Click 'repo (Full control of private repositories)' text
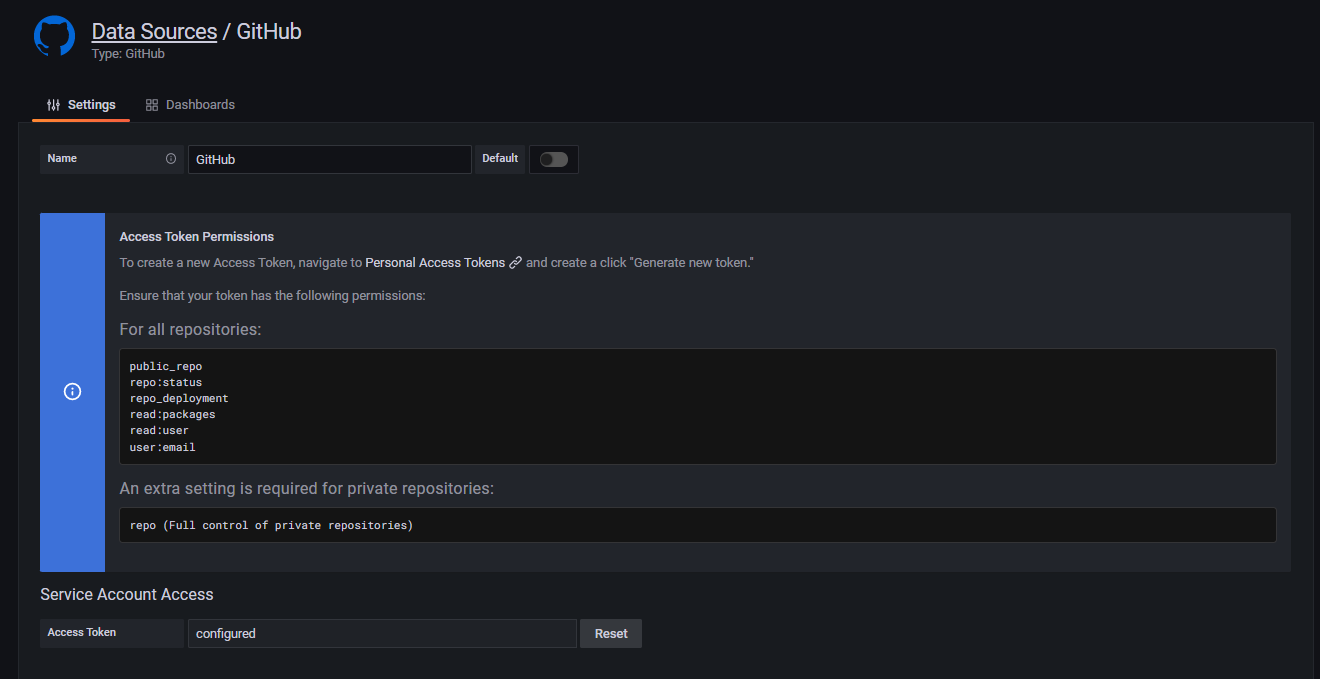The image size is (1320, 679). click(271, 525)
